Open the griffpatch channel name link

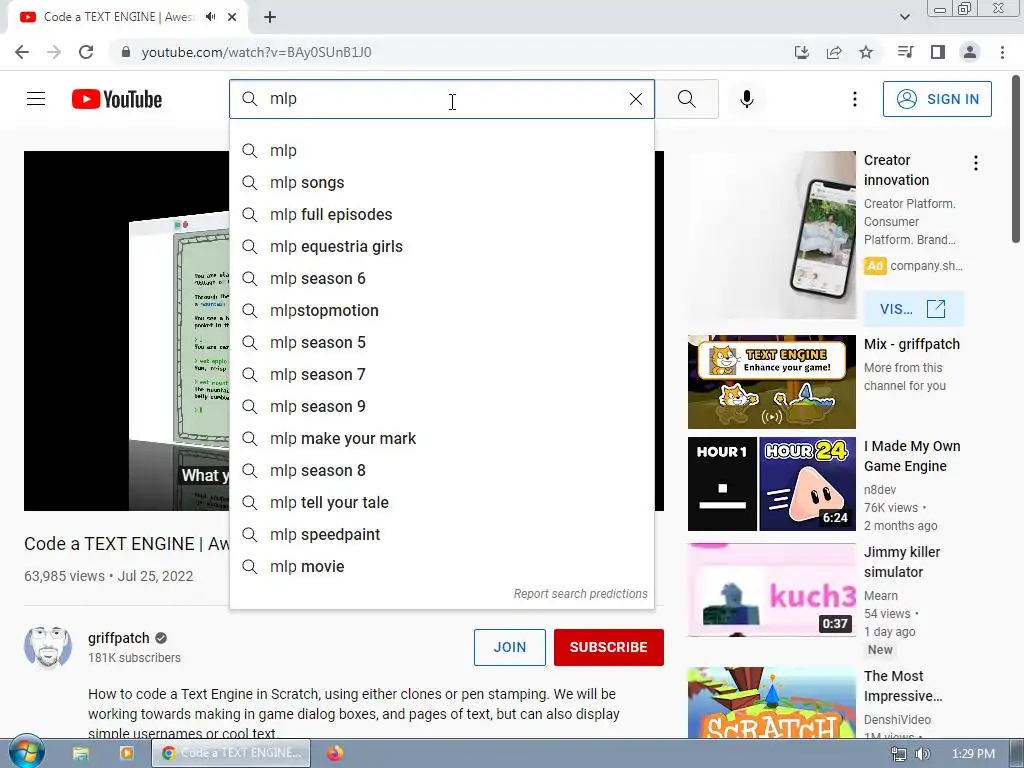[119, 638]
